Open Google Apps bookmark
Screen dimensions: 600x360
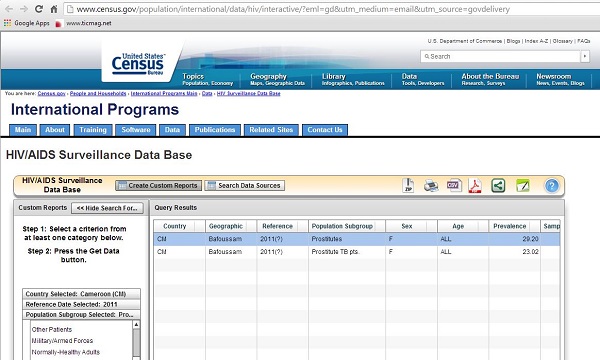27,23
